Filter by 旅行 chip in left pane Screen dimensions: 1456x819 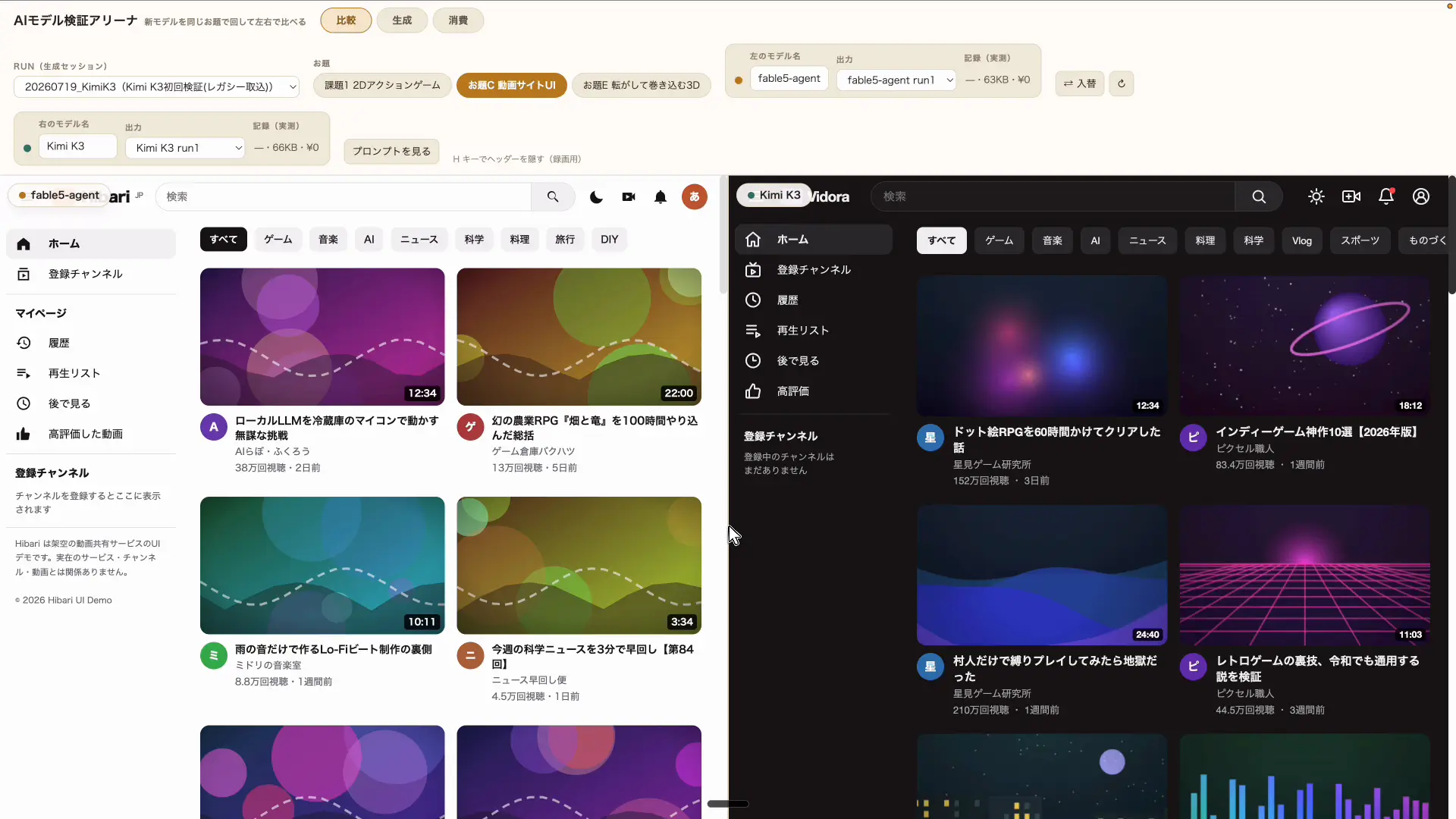(565, 239)
